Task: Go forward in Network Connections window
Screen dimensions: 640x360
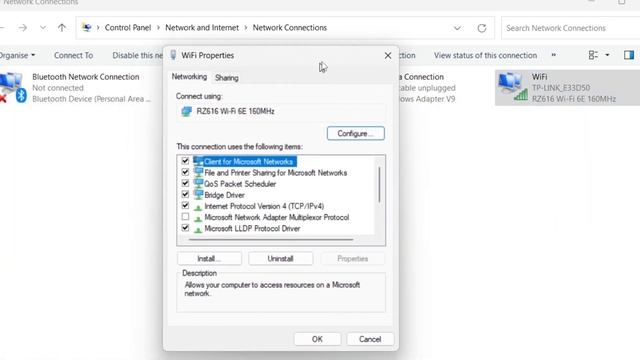Action: (23, 28)
